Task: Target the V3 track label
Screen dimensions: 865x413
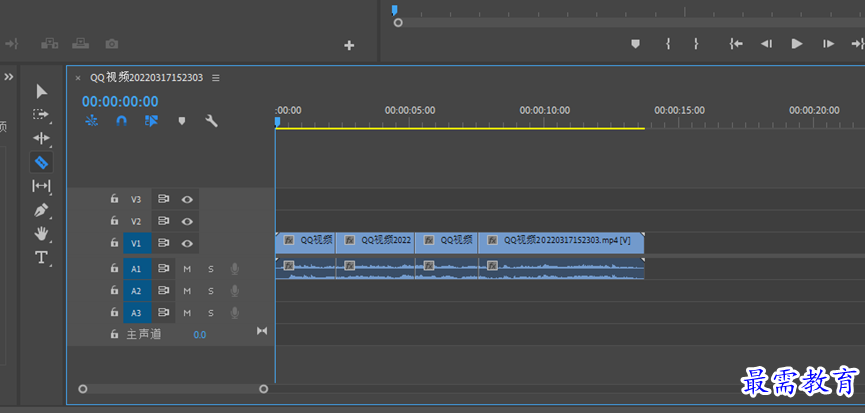Action: (136, 199)
